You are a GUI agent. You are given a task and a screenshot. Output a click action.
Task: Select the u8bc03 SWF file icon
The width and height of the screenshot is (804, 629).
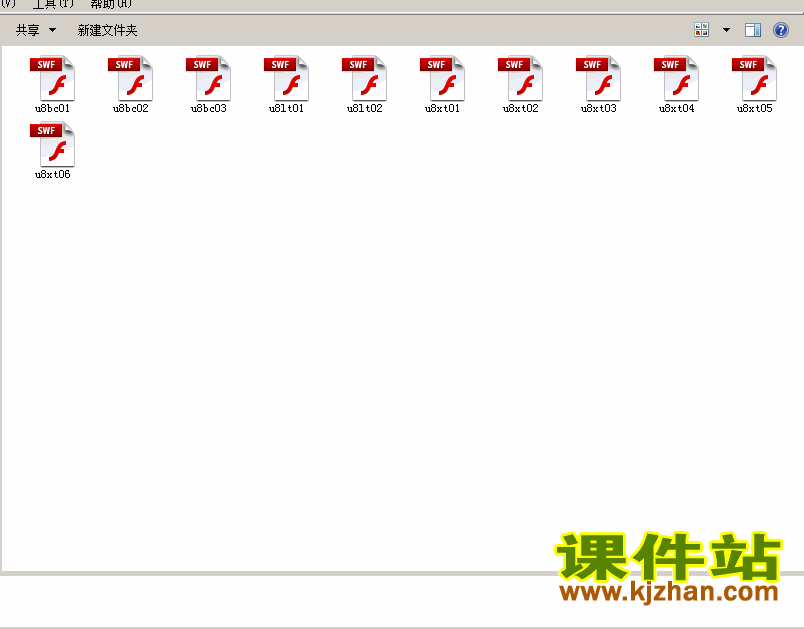pos(208,78)
